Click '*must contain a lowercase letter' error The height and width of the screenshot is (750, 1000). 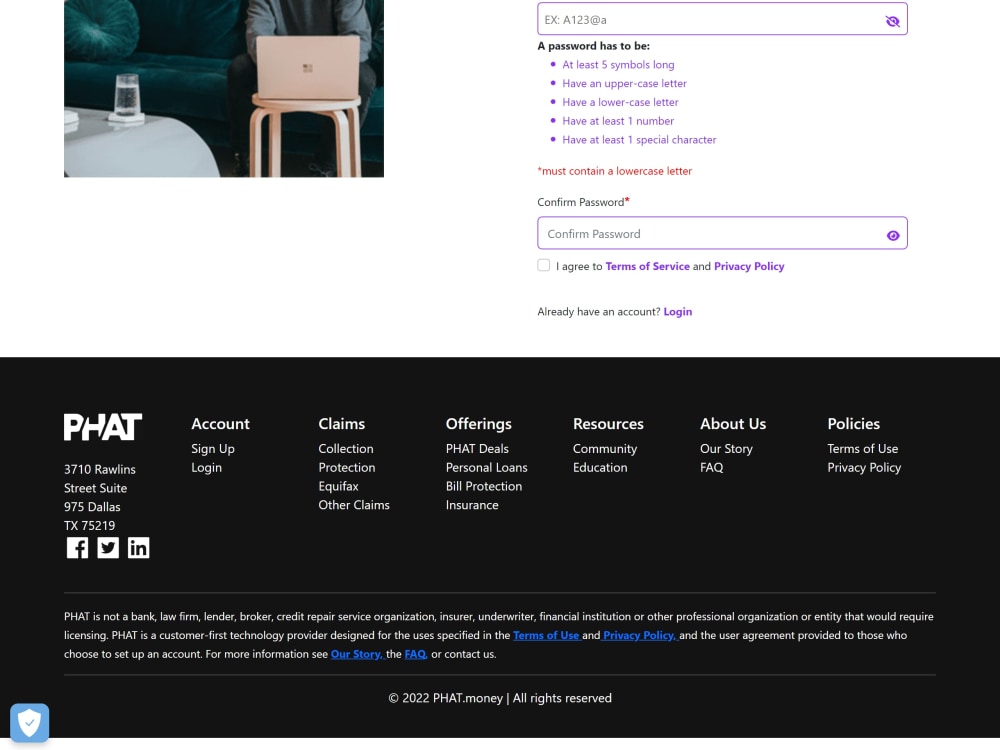pos(614,171)
